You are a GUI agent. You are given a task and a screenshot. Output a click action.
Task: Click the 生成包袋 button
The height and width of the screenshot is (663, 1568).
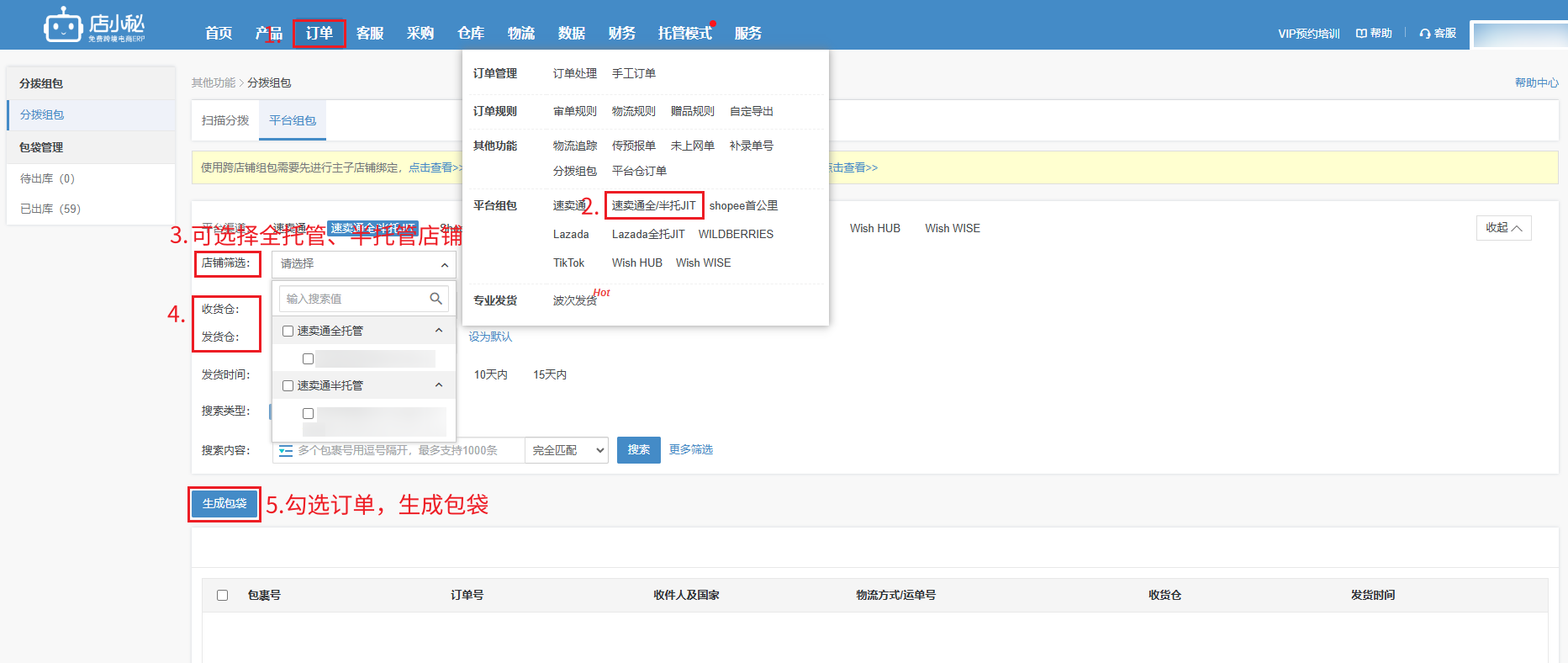click(x=224, y=504)
